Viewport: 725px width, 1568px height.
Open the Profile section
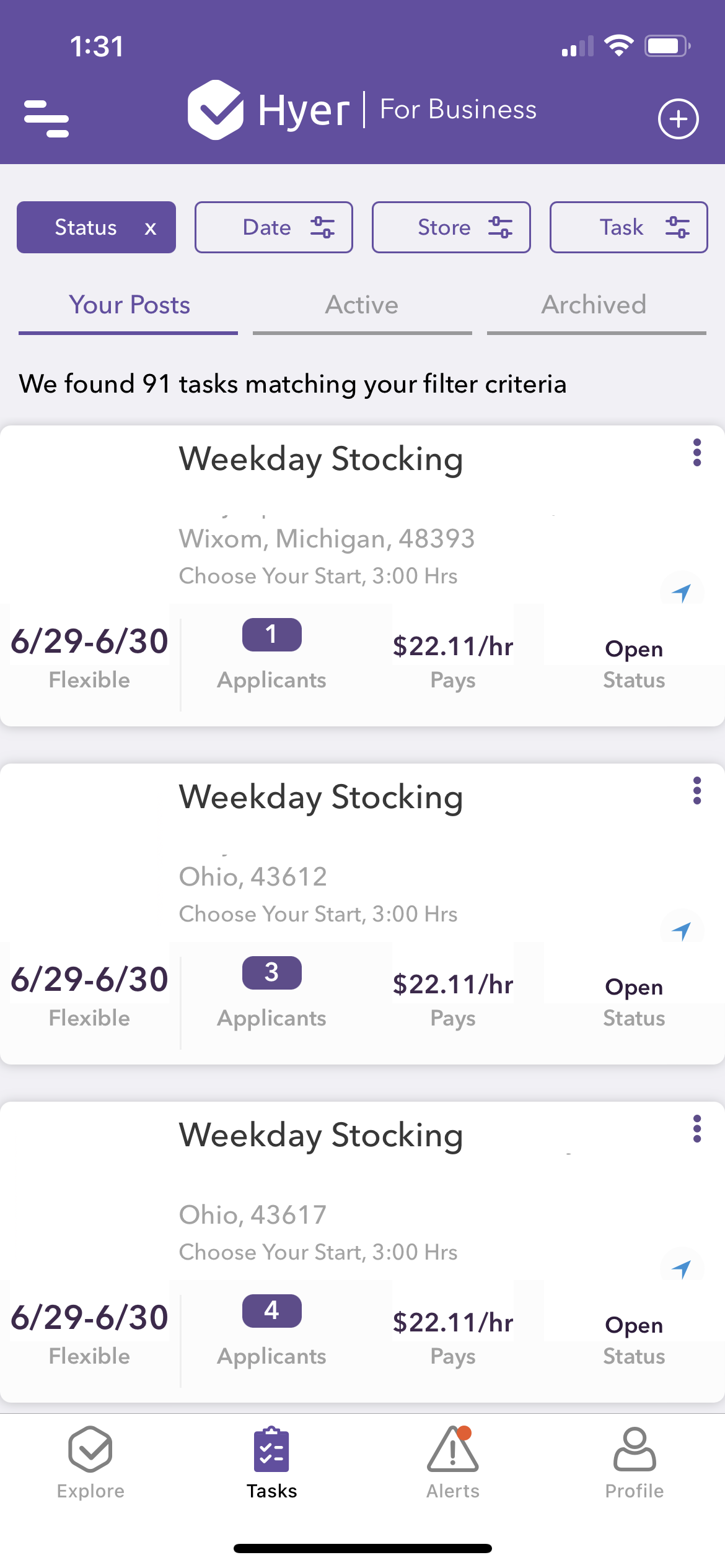[x=635, y=1463]
